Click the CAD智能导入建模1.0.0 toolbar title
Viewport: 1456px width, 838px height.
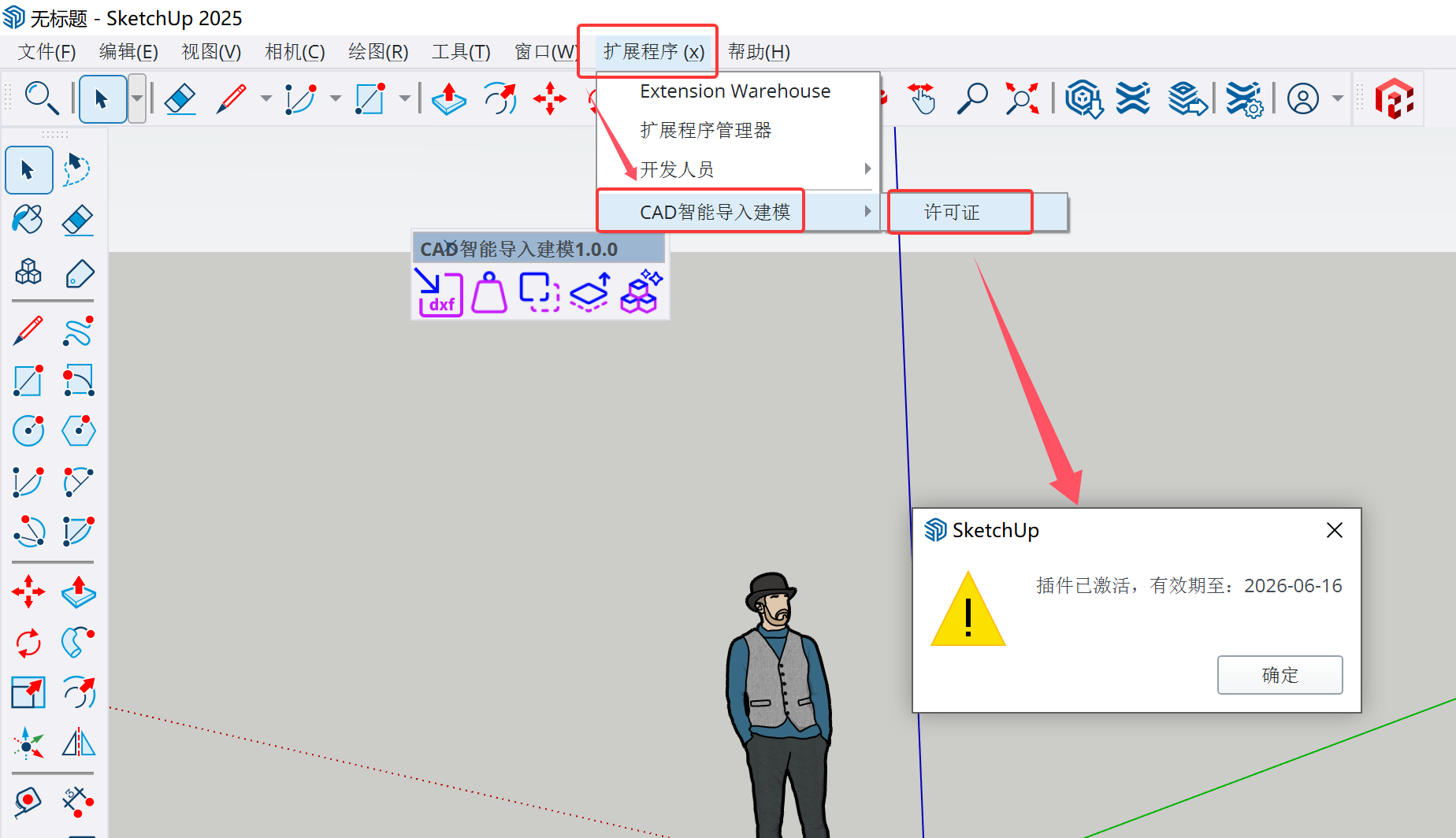tap(539, 249)
